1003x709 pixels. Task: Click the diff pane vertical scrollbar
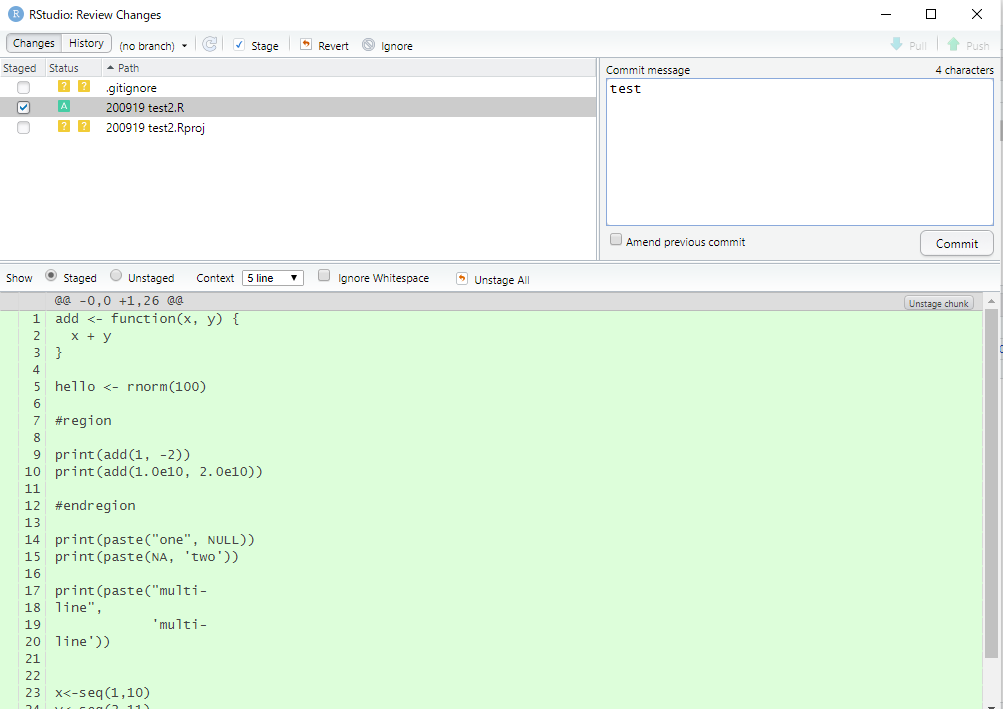991,483
